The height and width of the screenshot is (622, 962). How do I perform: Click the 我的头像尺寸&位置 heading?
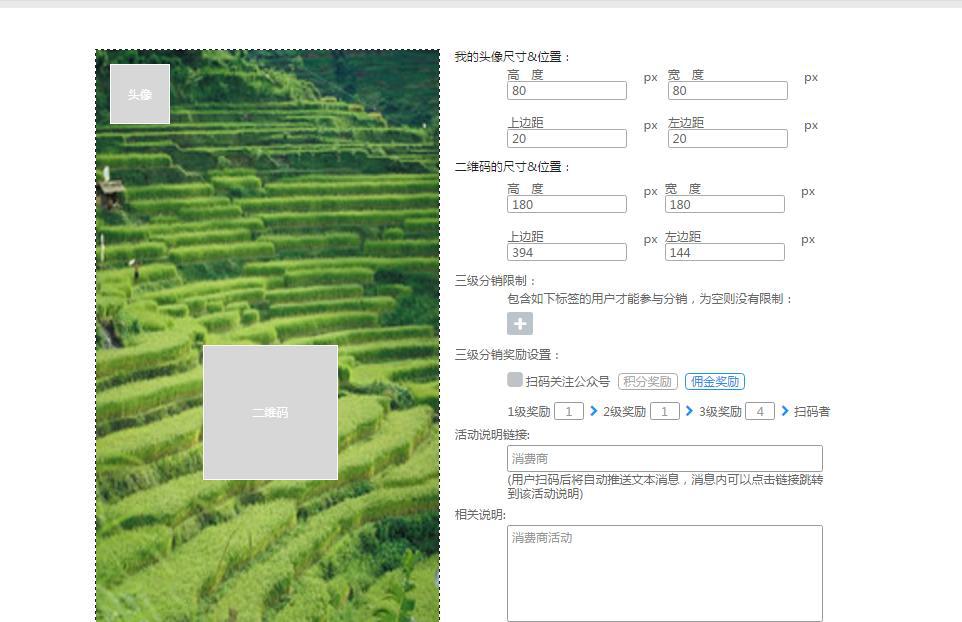(x=513, y=57)
